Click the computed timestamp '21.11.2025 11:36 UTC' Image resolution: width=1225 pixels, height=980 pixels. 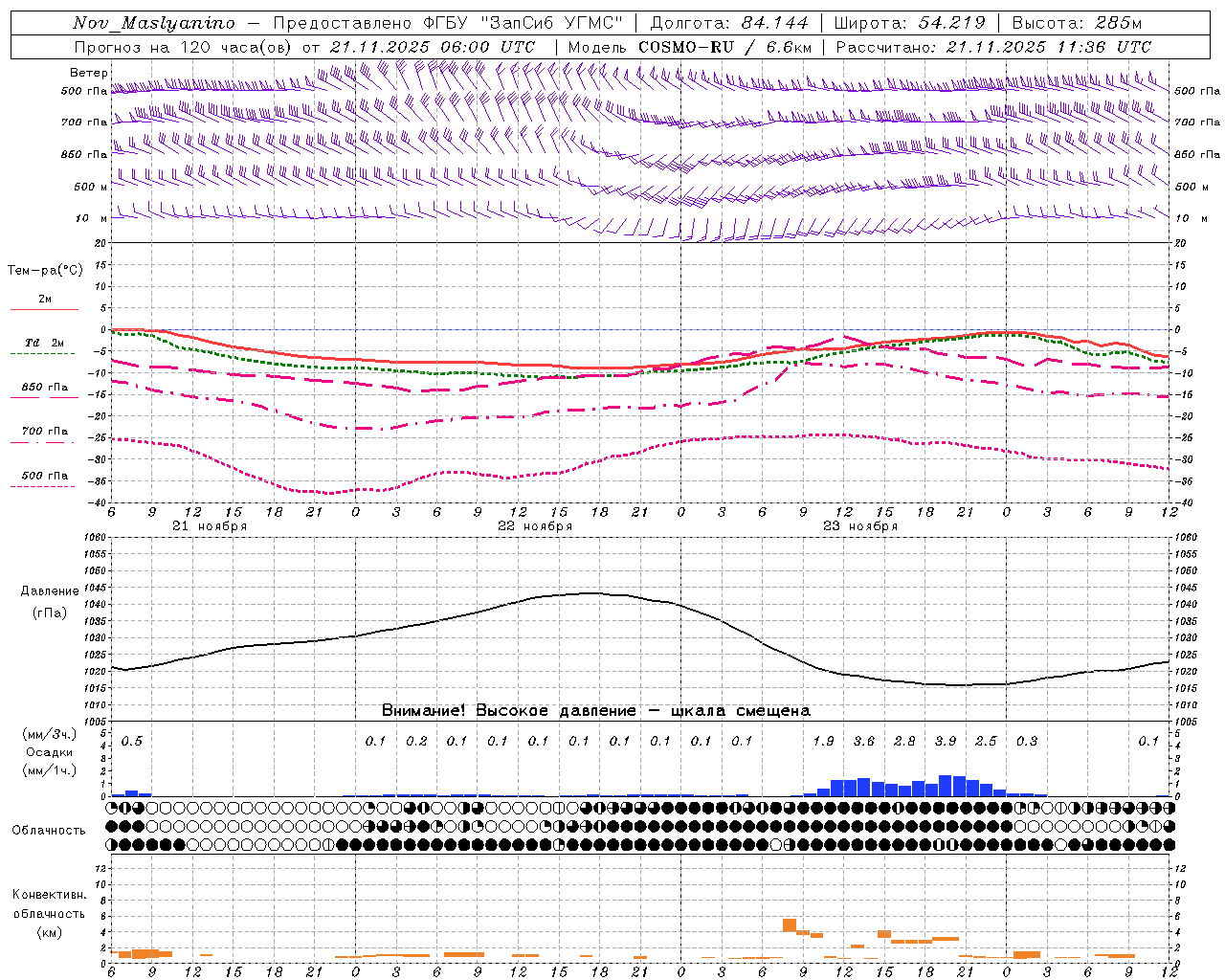[1048, 47]
